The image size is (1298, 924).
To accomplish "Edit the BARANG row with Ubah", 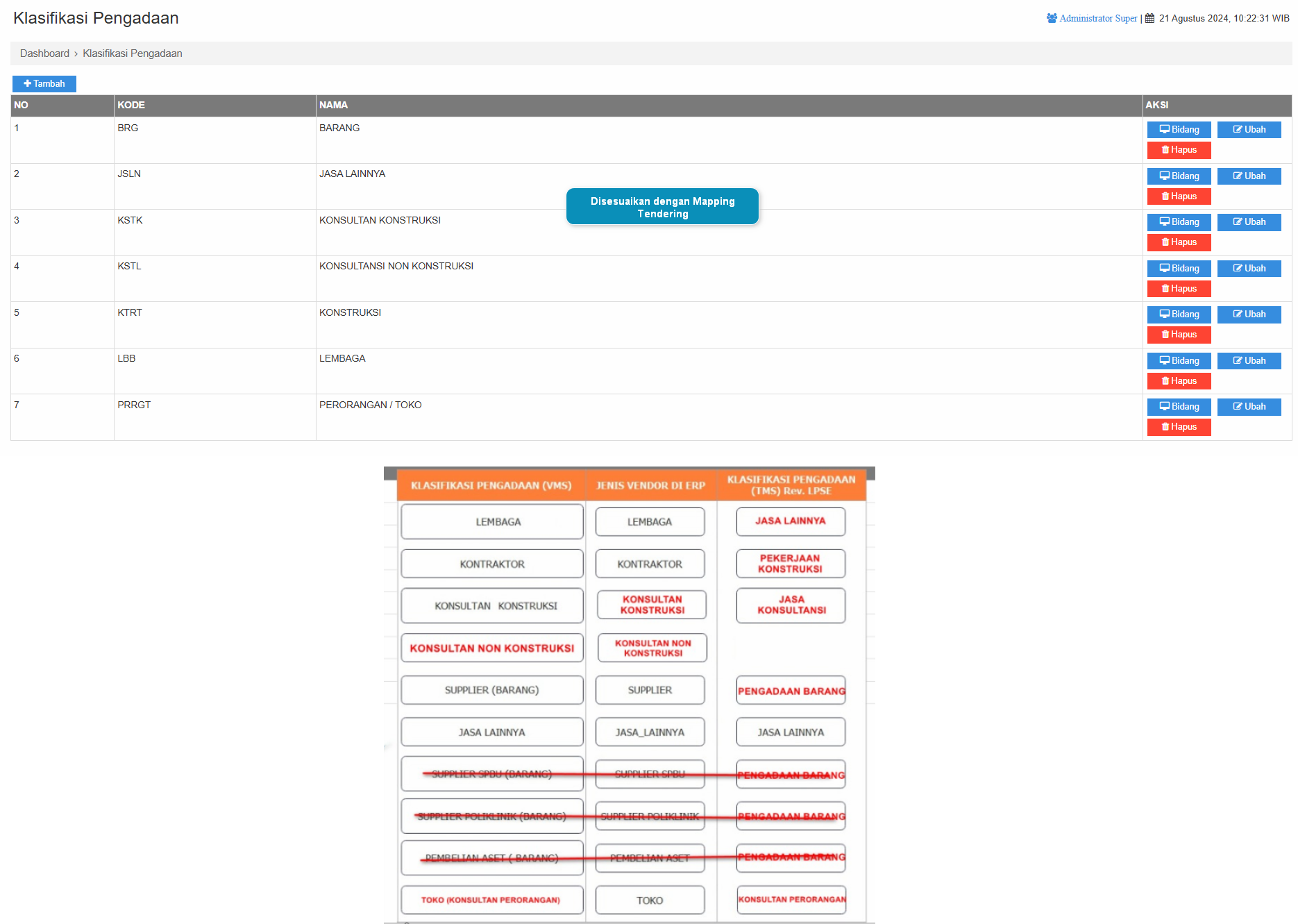I will point(1249,130).
